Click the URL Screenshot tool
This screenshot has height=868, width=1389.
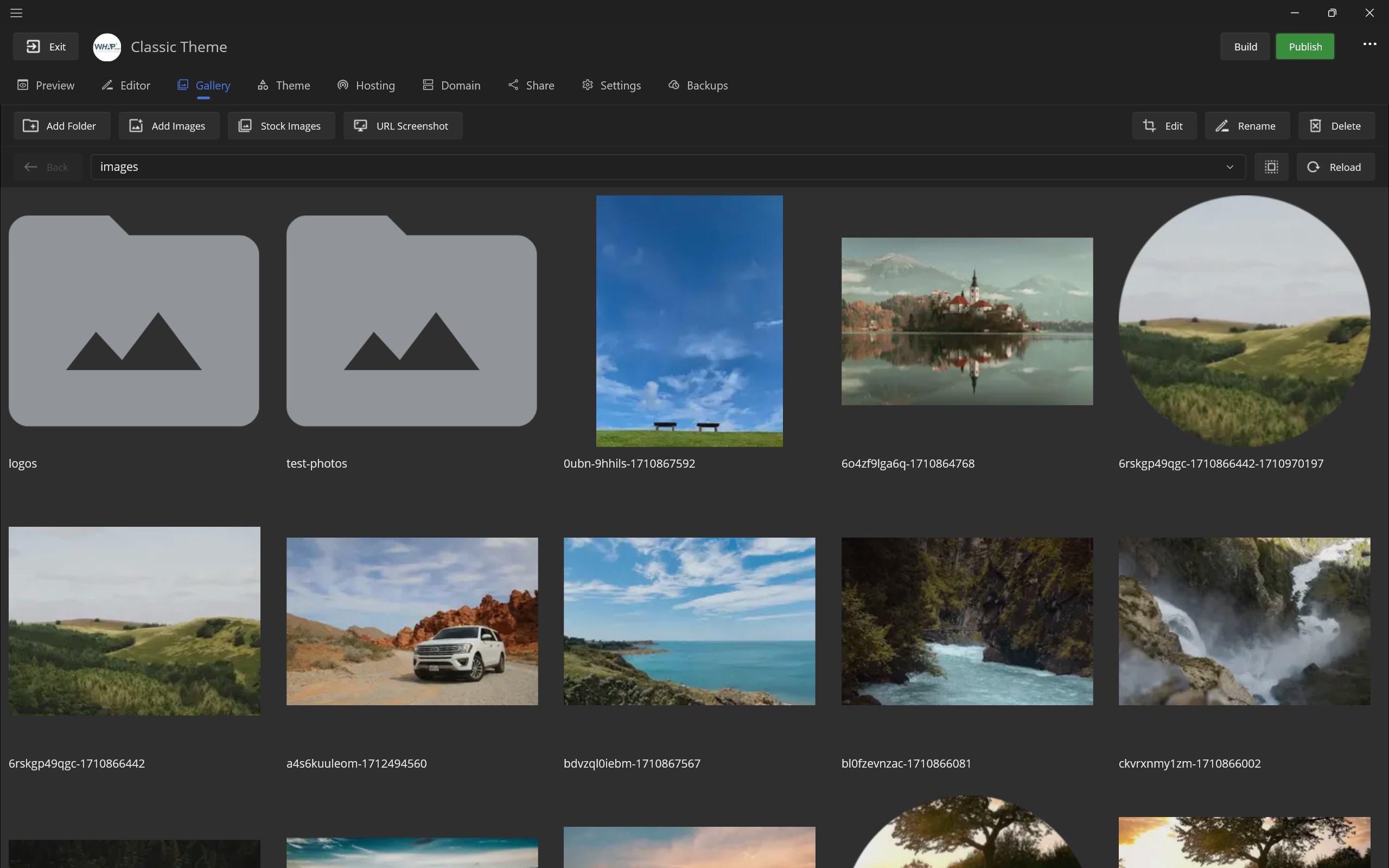(403, 126)
